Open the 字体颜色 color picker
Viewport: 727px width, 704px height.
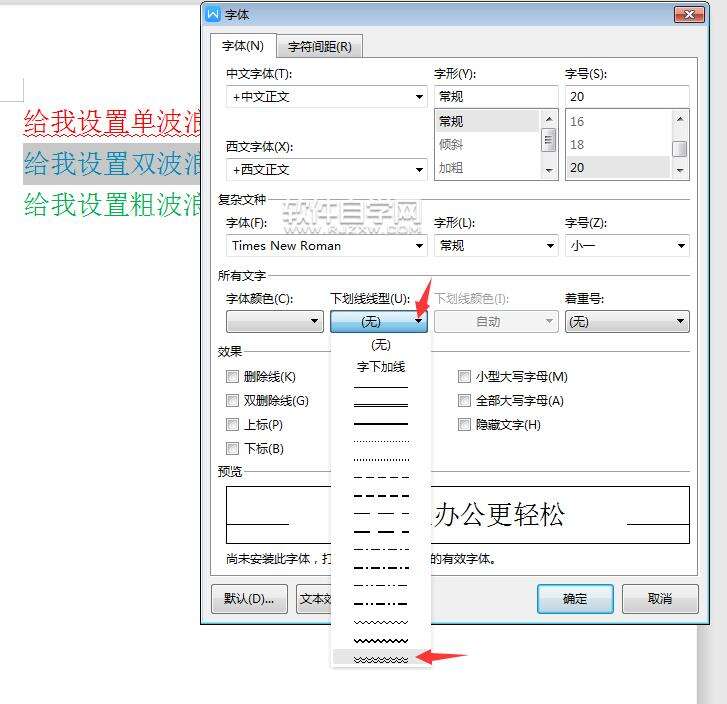click(274, 321)
